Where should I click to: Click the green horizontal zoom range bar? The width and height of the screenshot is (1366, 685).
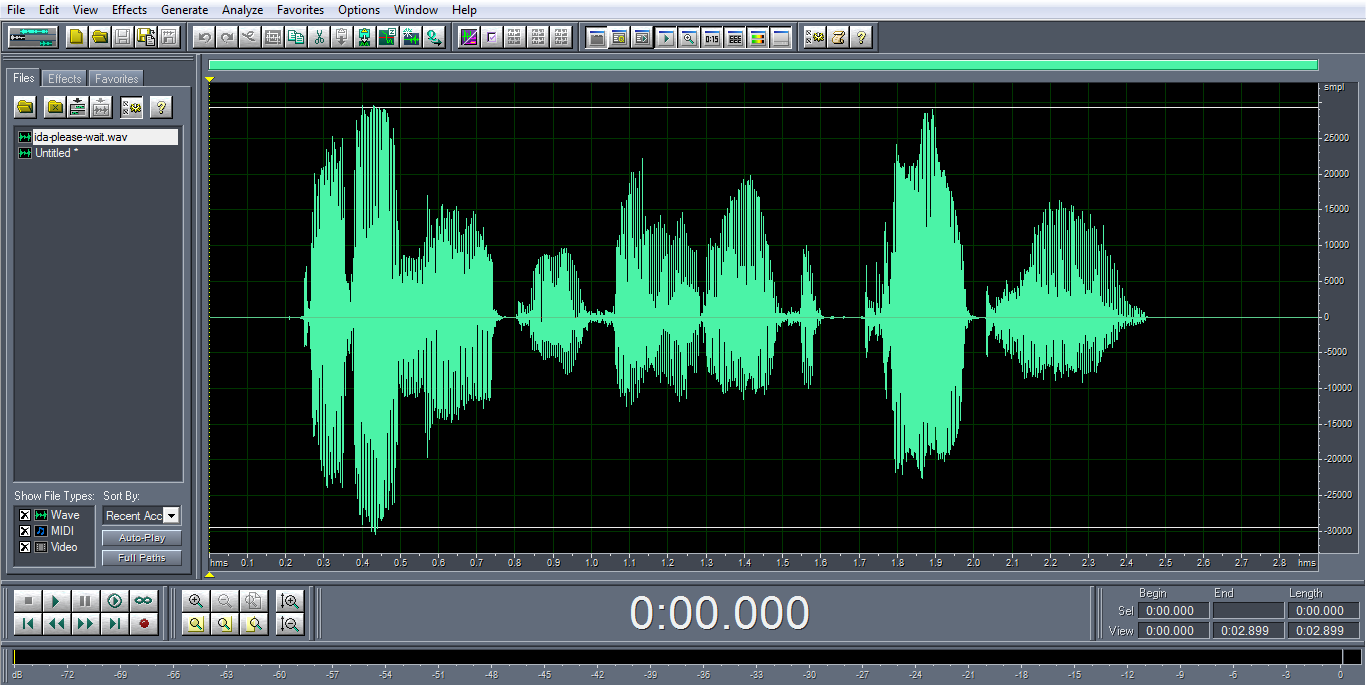coord(763,65)
